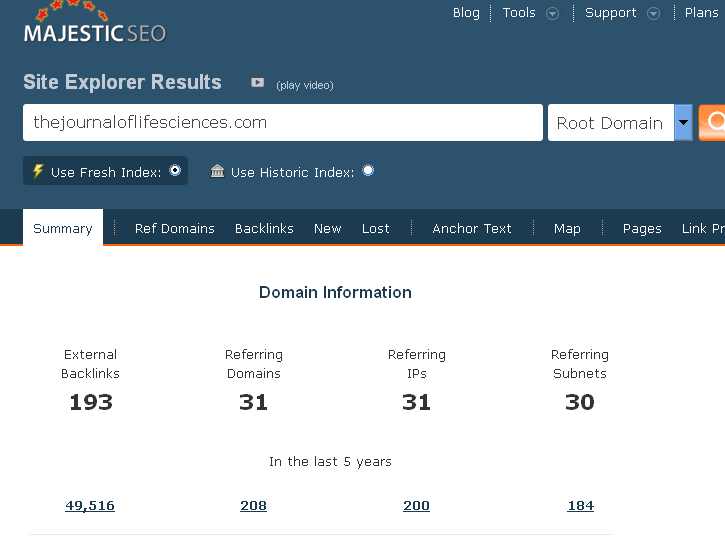Switch to the Backlinks tab

coord(264,228)
